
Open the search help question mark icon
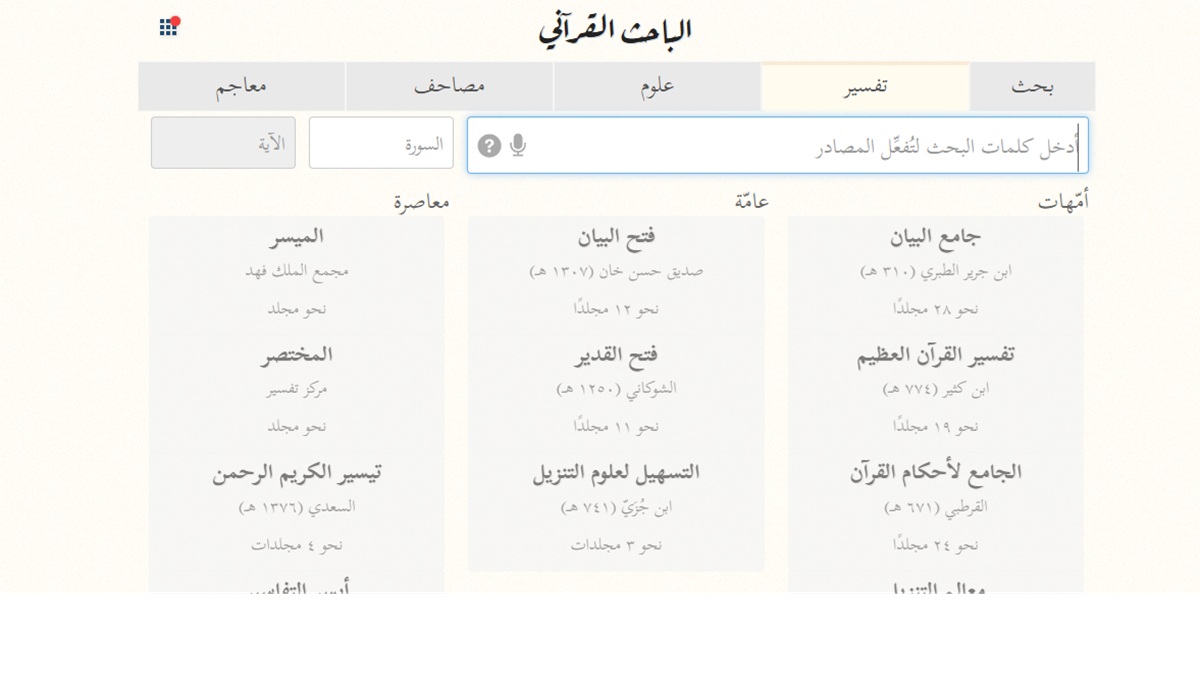click(489, 146)
